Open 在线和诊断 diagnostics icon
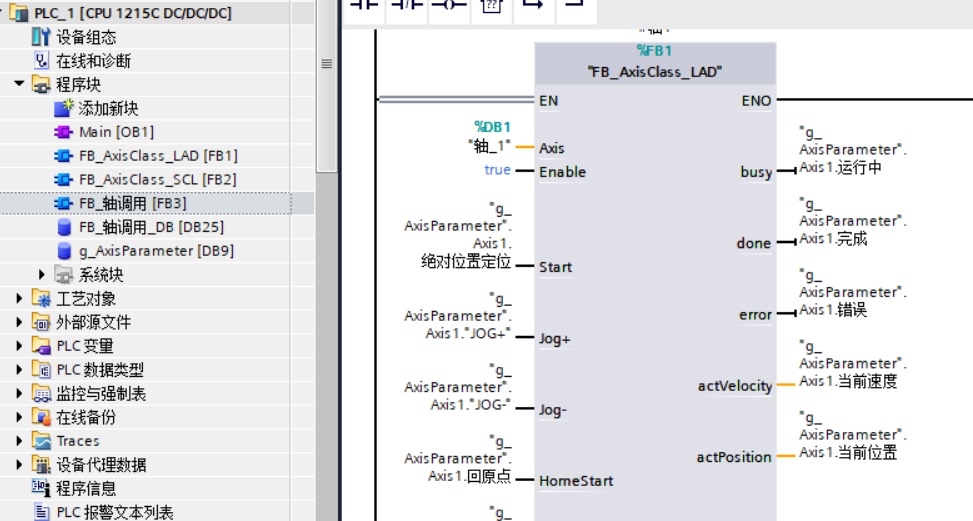 coord(40,61)
